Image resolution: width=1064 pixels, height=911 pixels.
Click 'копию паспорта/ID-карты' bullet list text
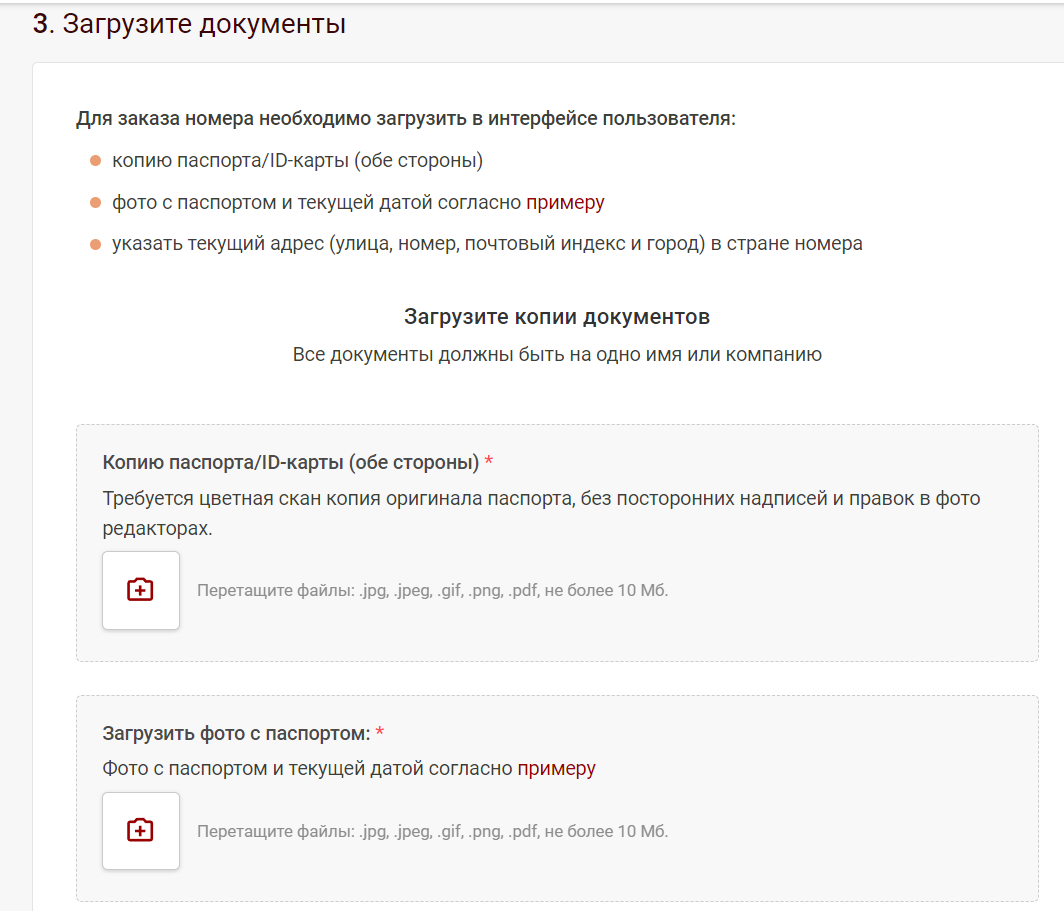click(297, 161)
